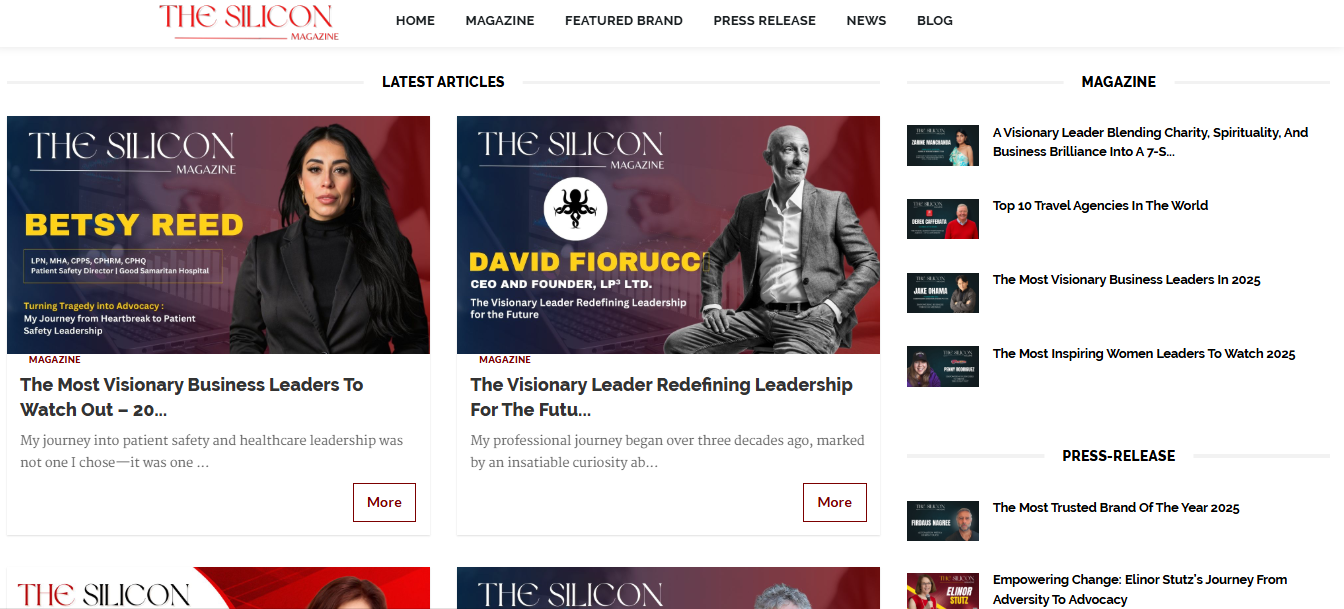The image size is (1344, 609).
Task: Open the HOME menu item
Action: click(415, 20)
